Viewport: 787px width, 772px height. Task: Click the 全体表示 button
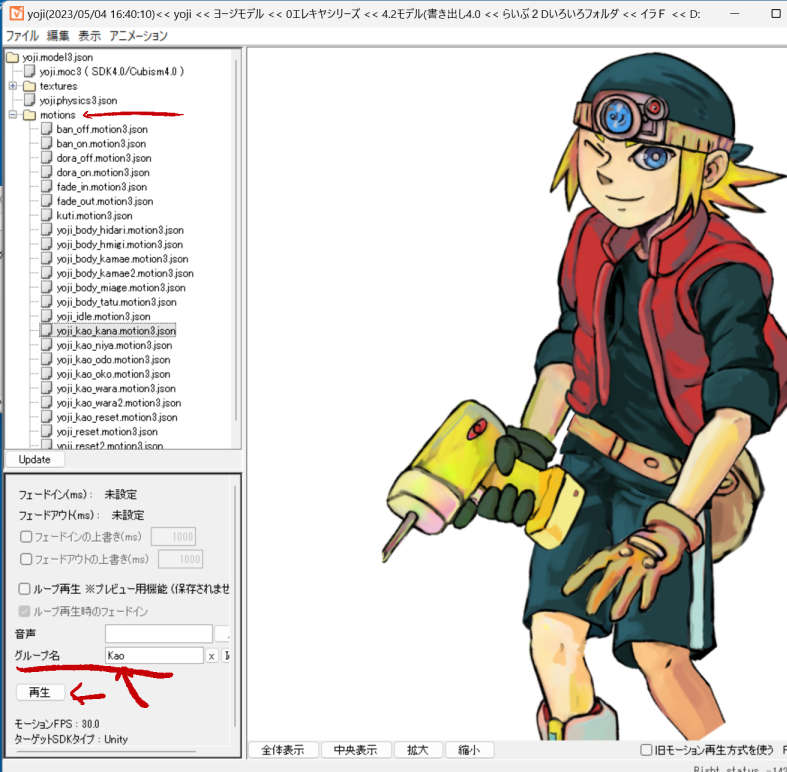click(x=283, y=750)
